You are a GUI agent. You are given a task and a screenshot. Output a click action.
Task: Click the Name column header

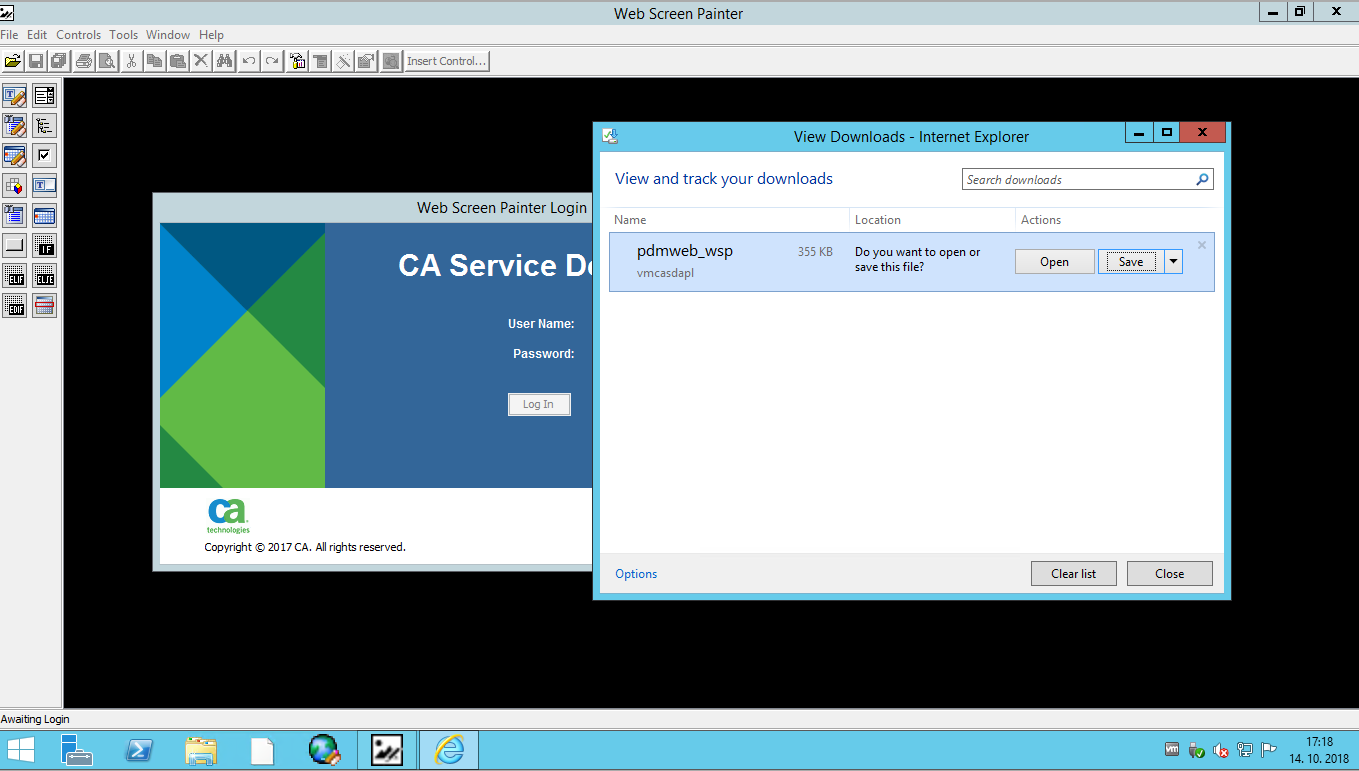coord(630,220)
